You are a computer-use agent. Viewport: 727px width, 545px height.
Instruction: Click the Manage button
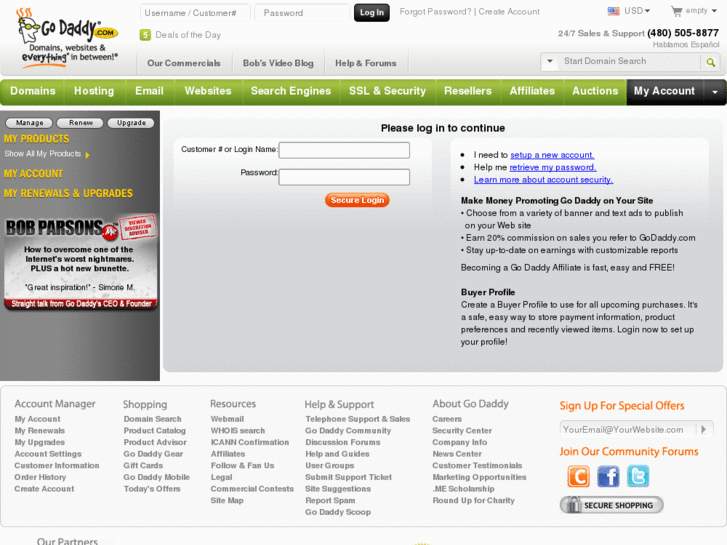(30, 123)
